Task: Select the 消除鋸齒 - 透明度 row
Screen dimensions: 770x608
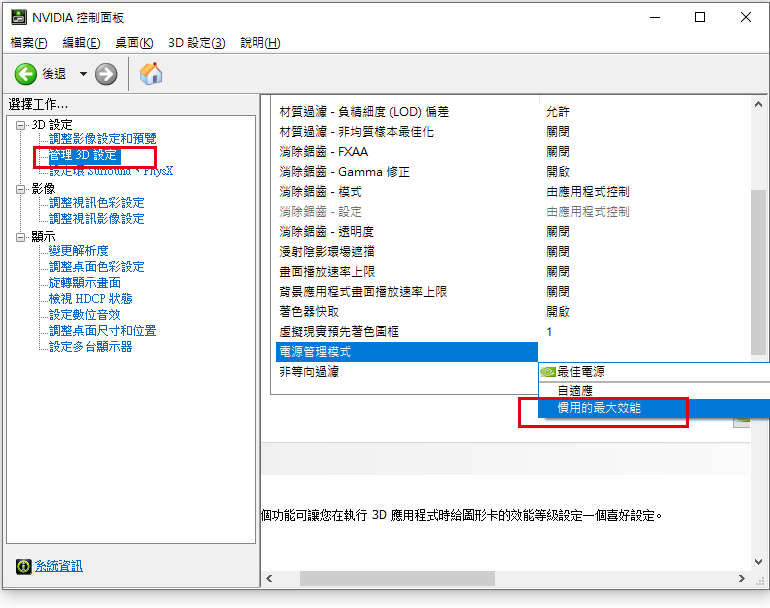Action: click(x=407, y=232)
